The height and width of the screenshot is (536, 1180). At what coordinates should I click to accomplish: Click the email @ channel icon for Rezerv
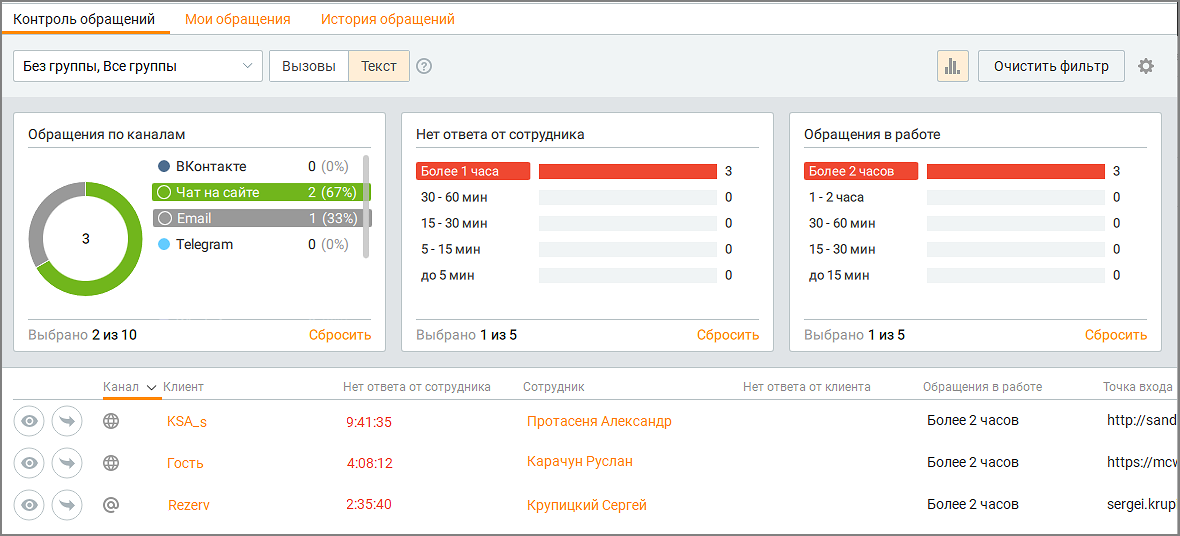[111, 505]
